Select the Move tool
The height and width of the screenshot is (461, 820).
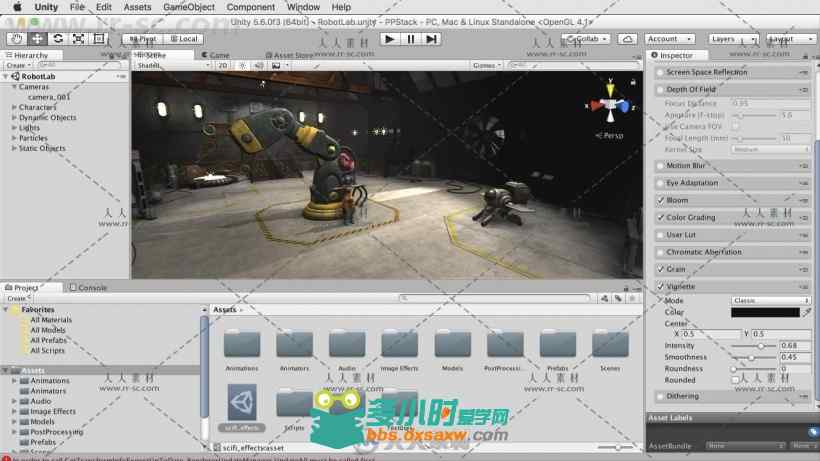[37, 39]
